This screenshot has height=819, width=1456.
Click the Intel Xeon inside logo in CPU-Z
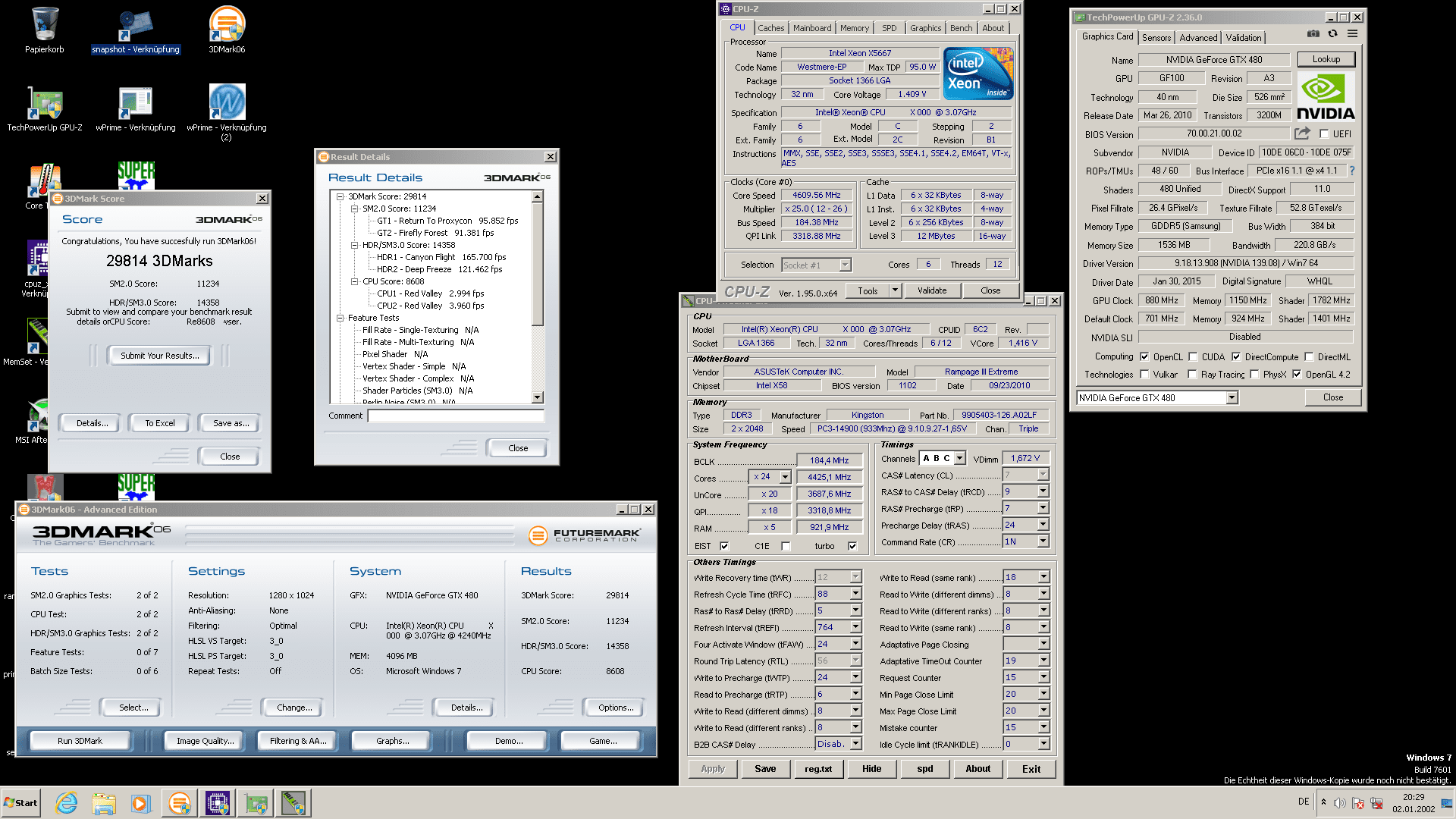coord(978,74)
